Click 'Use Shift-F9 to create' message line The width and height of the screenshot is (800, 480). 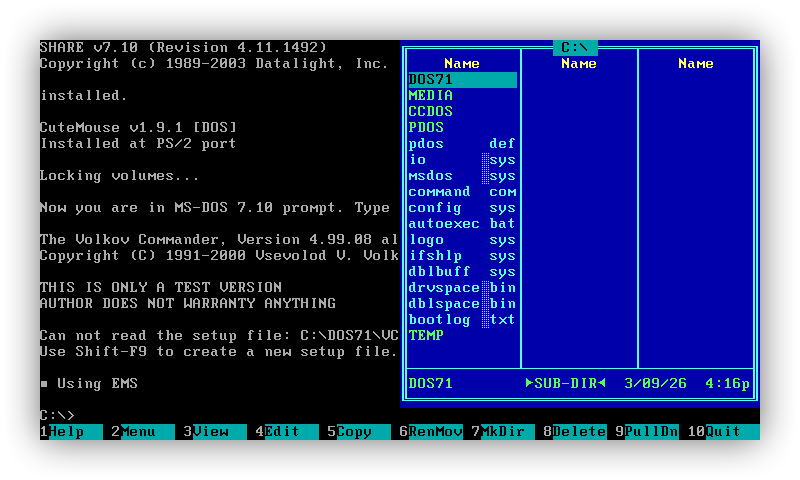(218, 351)
